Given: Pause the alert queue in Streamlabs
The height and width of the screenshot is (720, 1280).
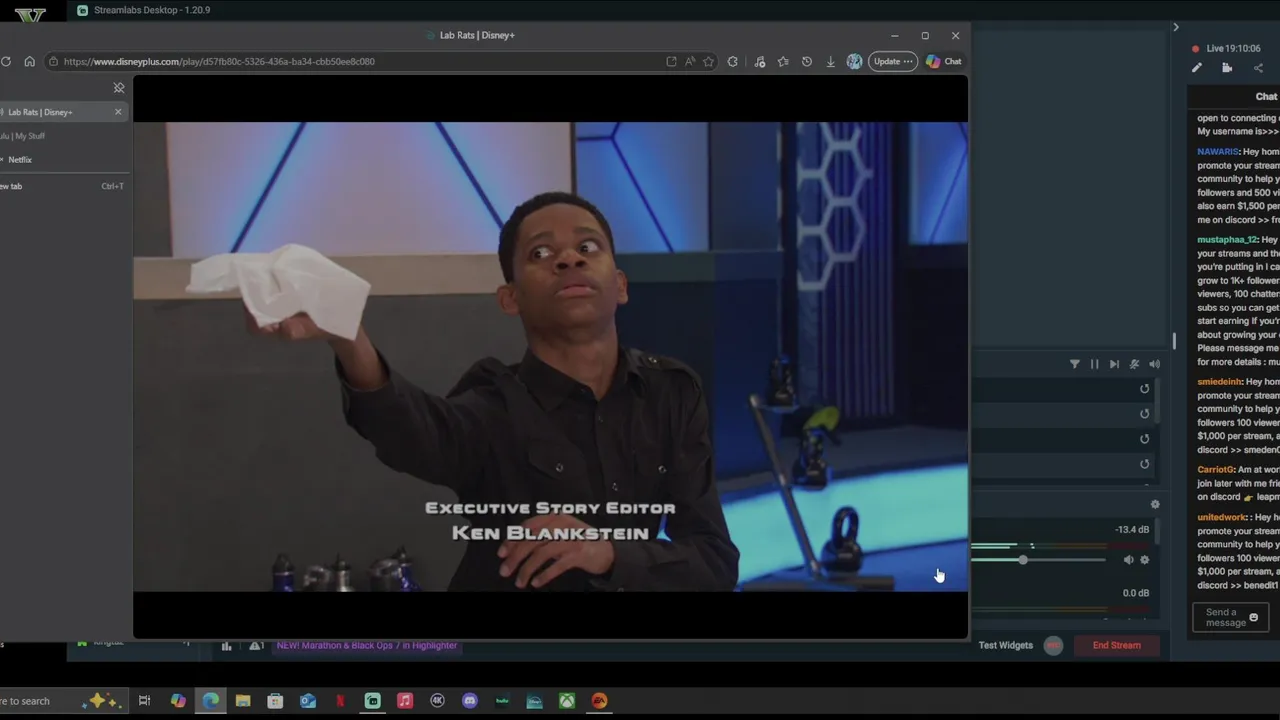Looking at the screenshot, I should pyautogui.click(x=1094, y=364).
